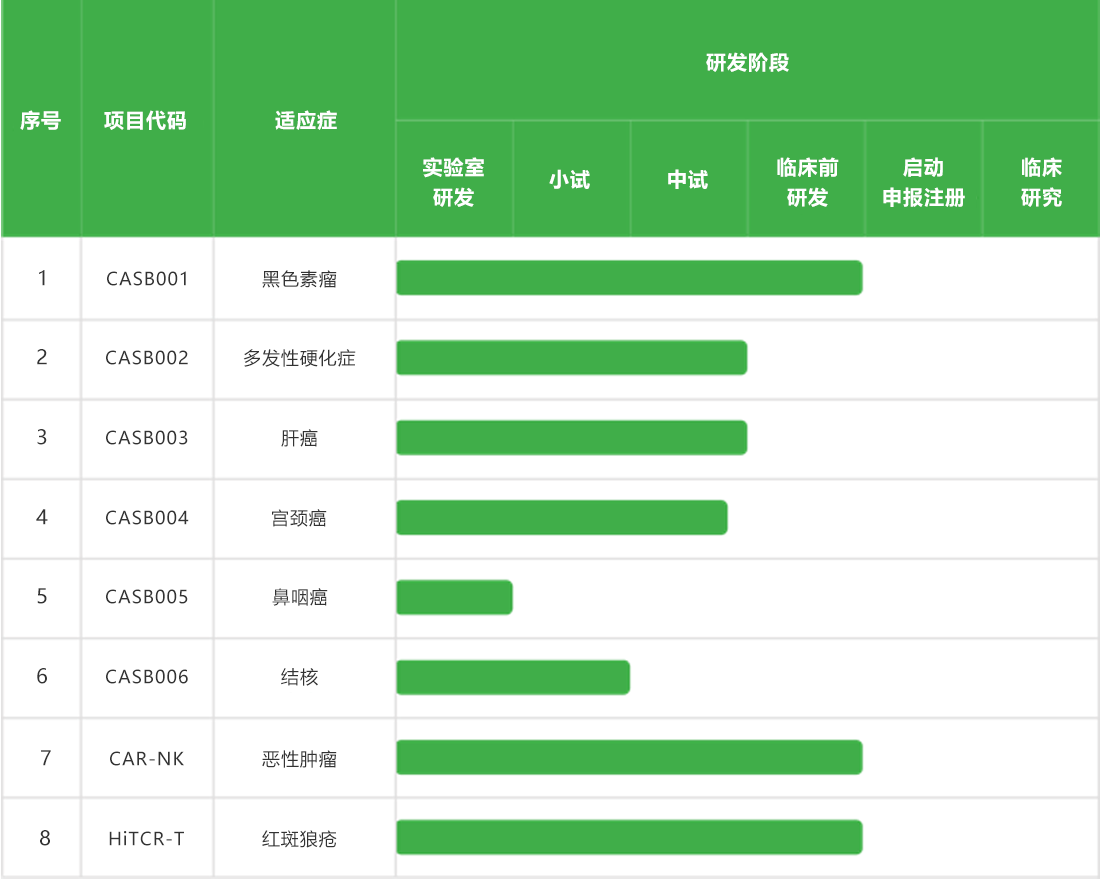1100x879 pixels.
Task: Click the CASB001 project code
Action: [x=147, y=278]
